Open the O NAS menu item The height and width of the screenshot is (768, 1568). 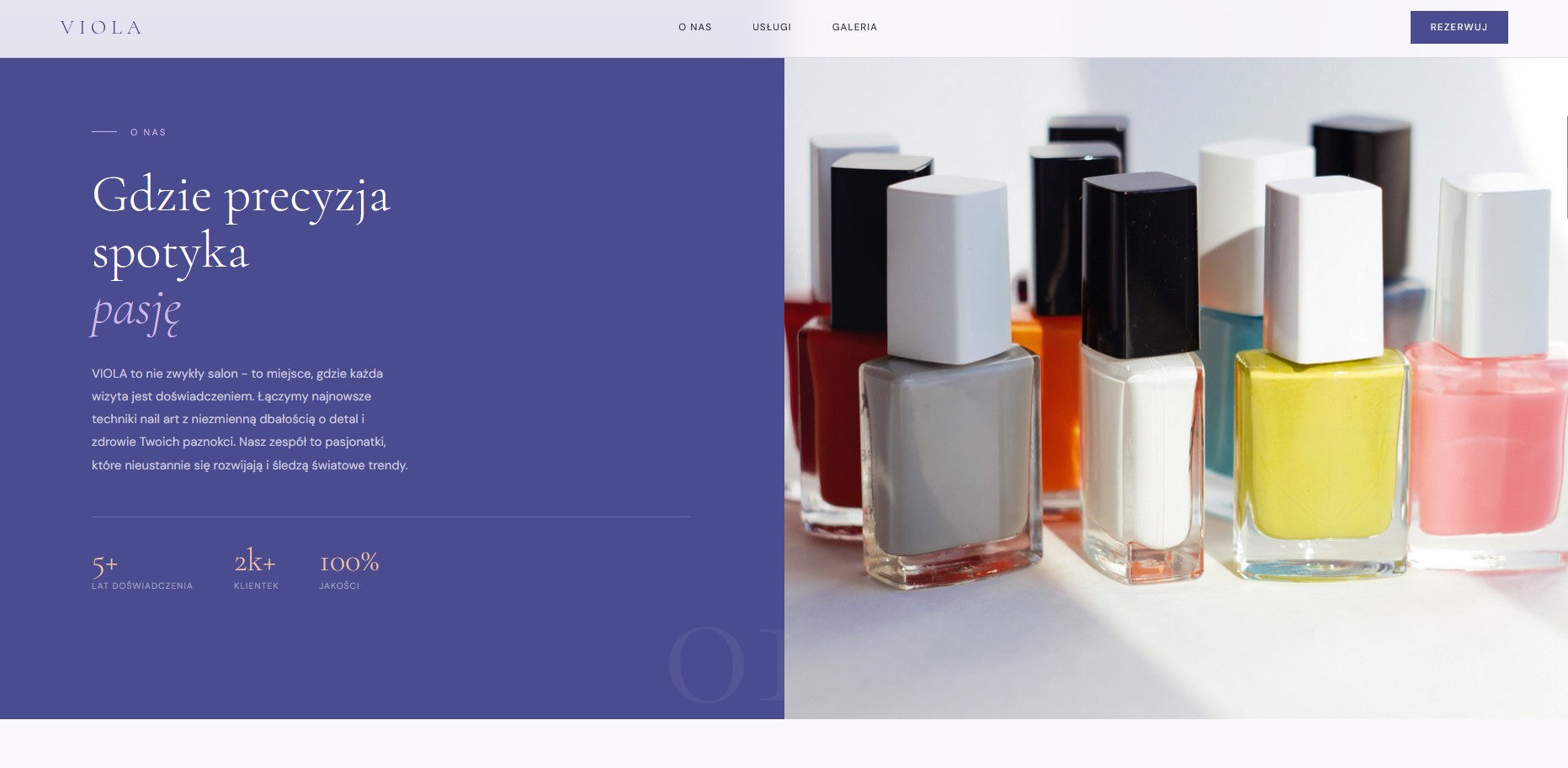[x=695, y=27]
